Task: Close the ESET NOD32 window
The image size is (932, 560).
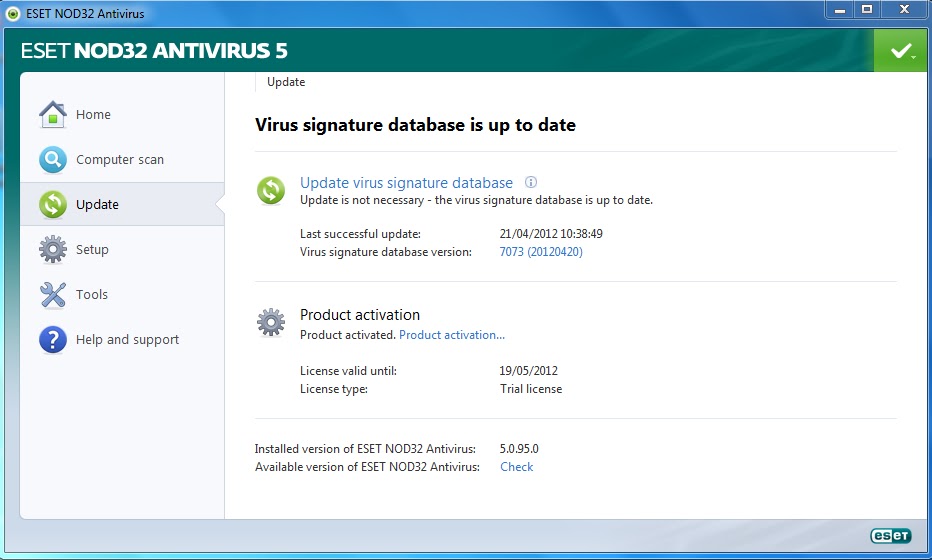Action: tap(904, 10)
